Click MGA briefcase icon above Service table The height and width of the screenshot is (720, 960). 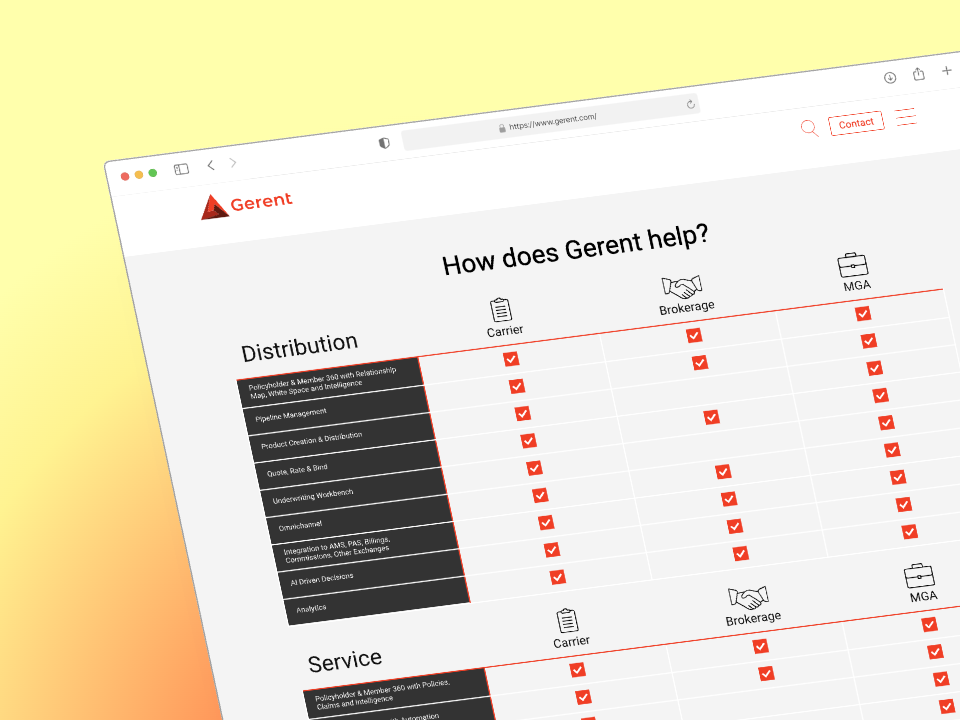pos(920,576)
